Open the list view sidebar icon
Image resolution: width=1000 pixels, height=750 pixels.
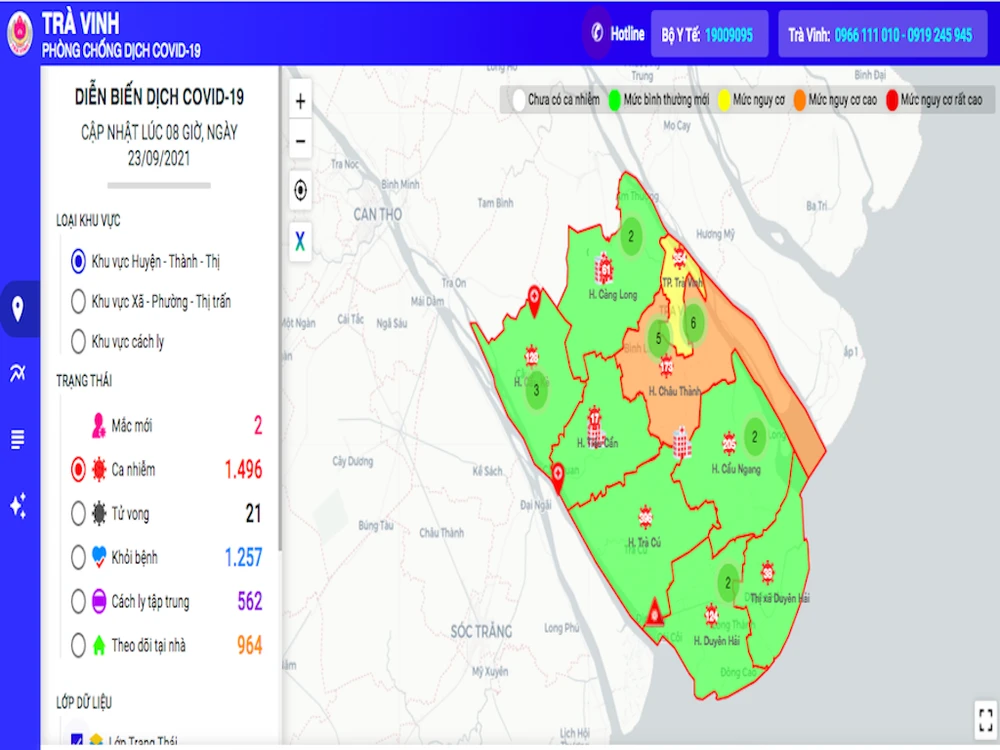(18, 439)
